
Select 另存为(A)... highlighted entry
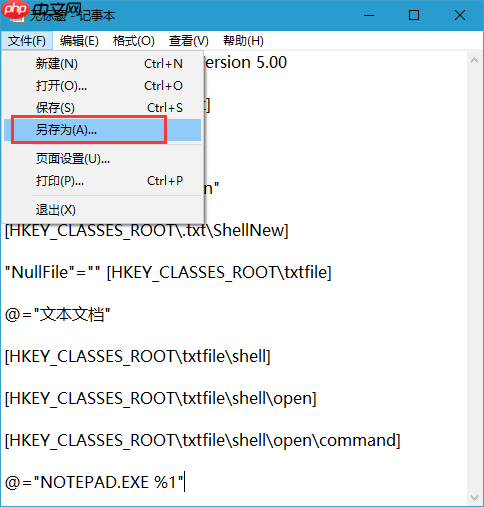(x=102, y=130)
